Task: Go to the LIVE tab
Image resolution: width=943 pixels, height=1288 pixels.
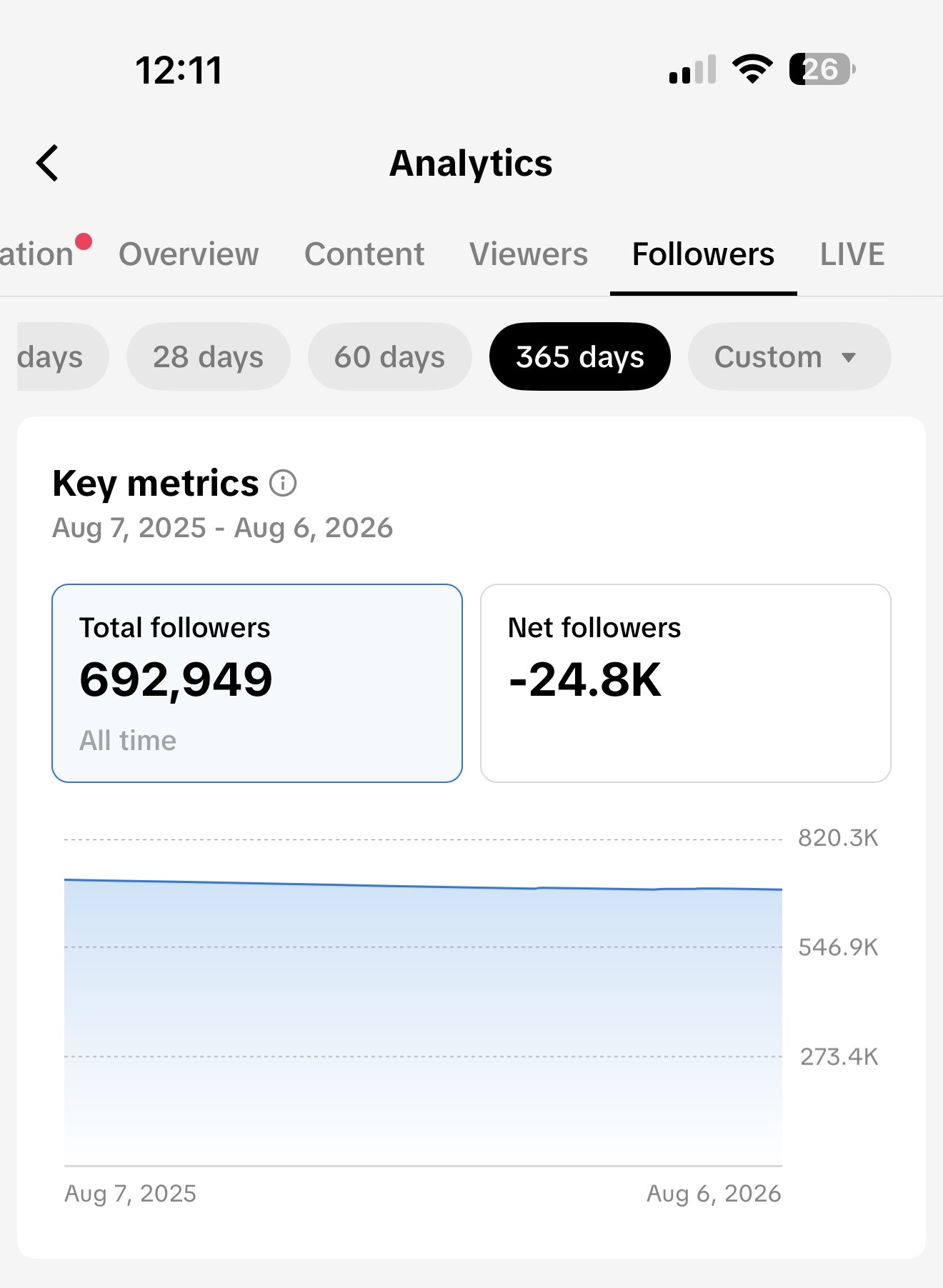Action: coord(852,254)
